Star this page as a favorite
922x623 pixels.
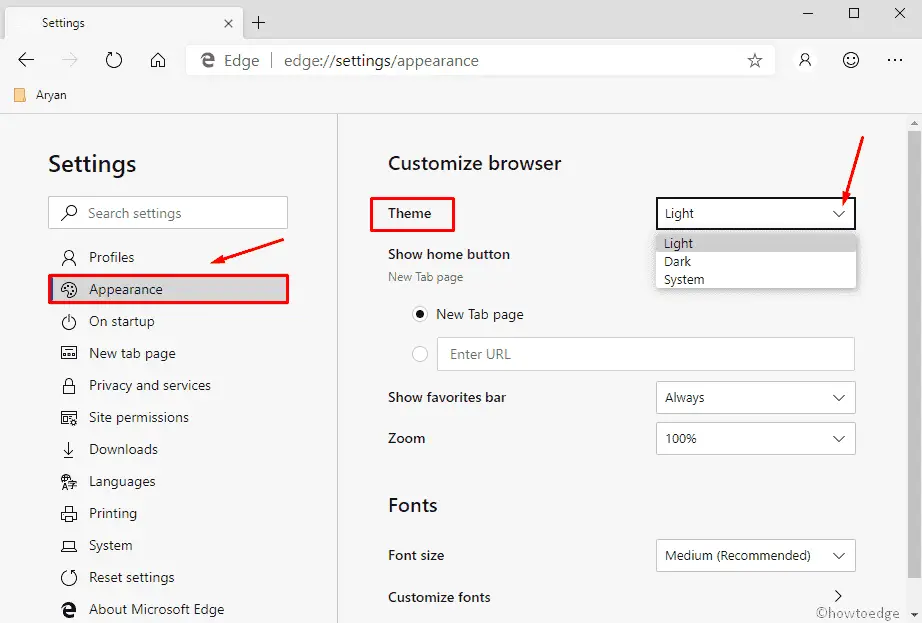pos(755,60)
